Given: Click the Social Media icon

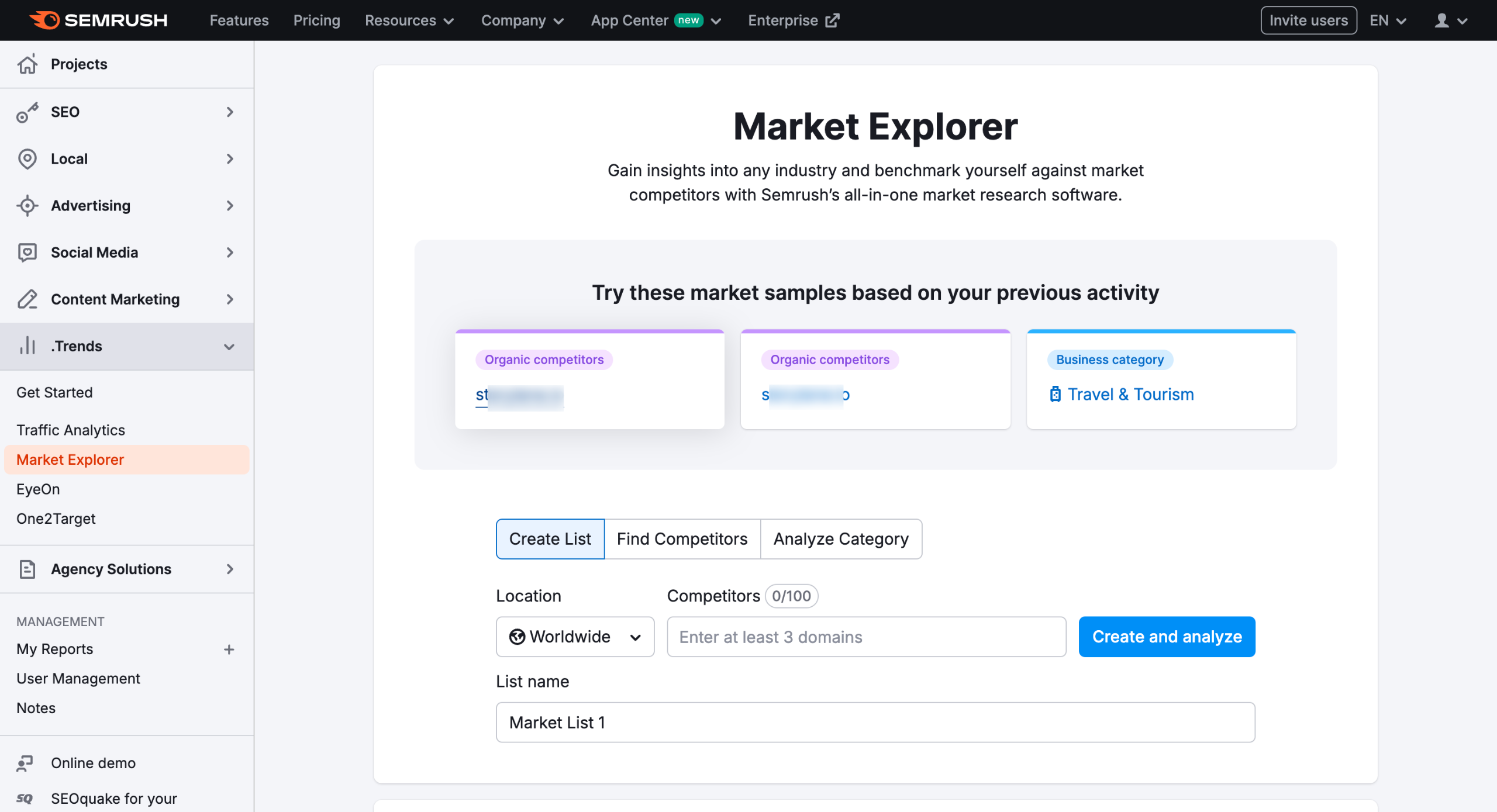Looking at the screenshot, I should [27, 253].
